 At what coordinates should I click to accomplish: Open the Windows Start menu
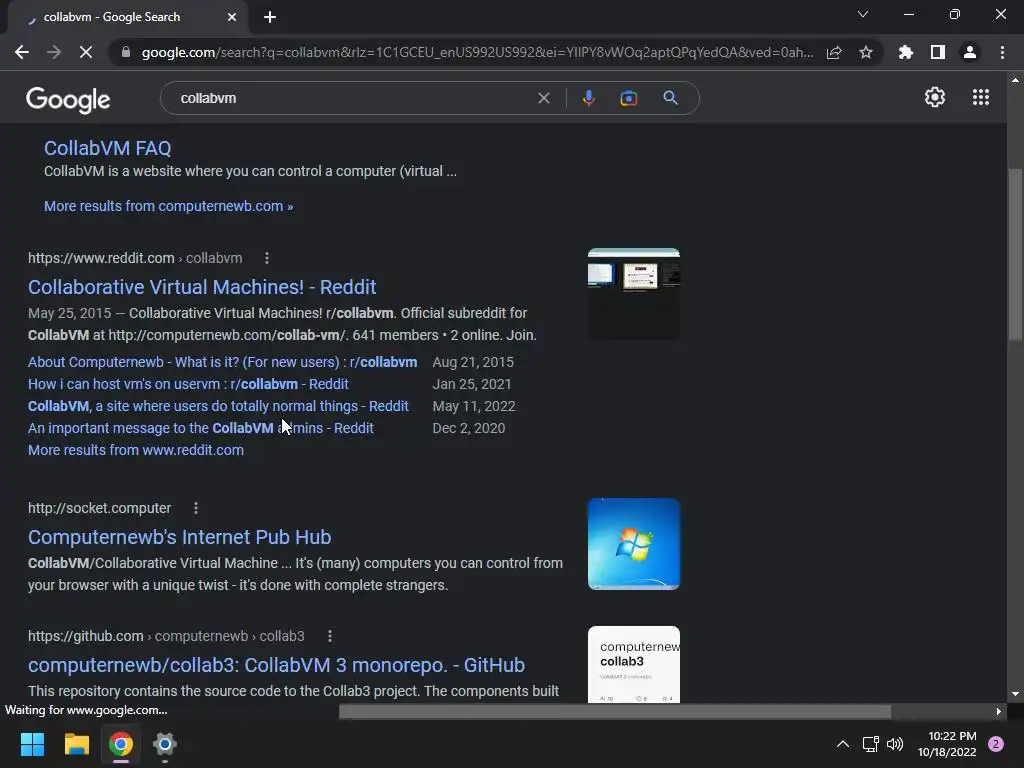pyautogui.click(x=32, y=744)
